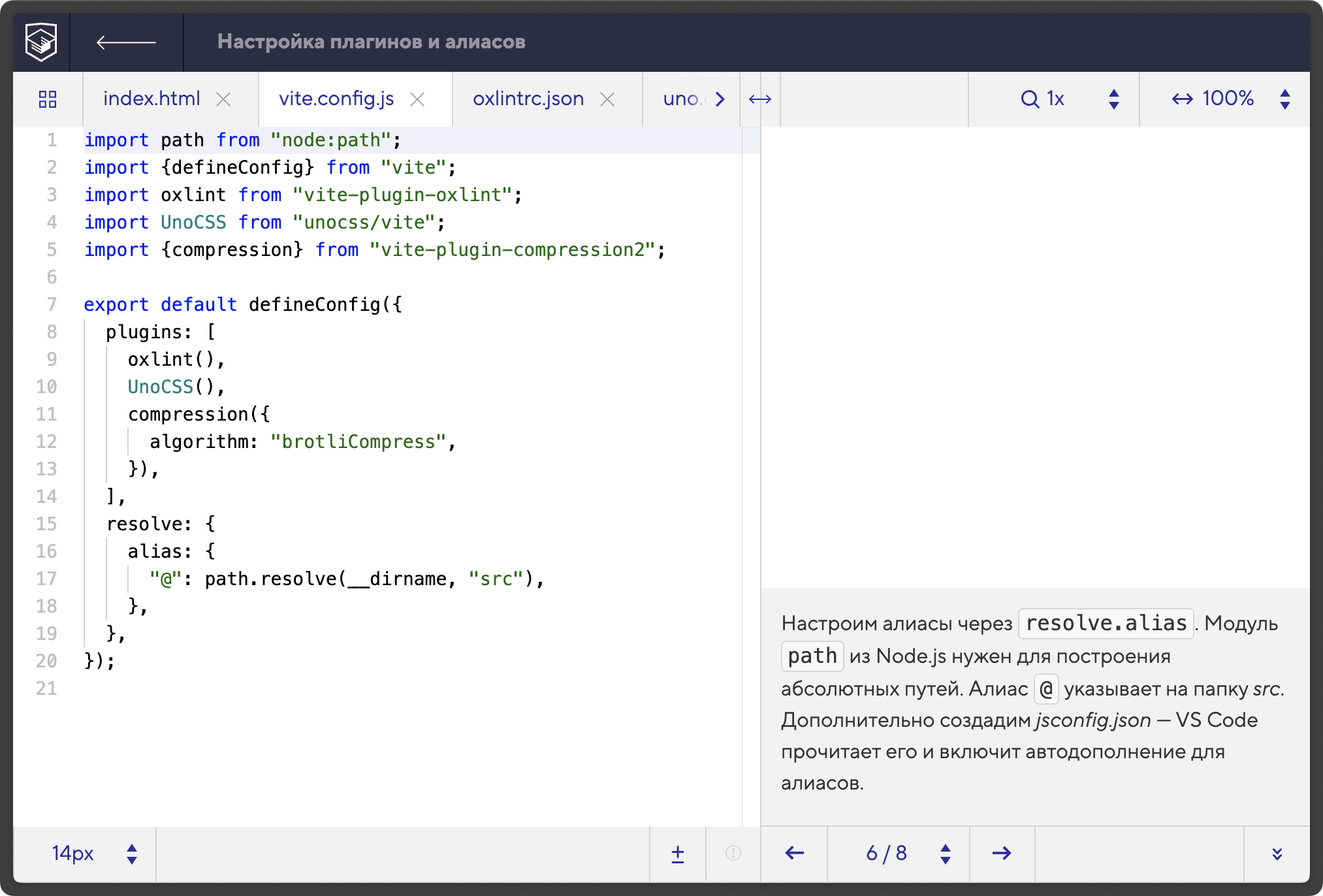
Task: Open the 1x zoom scale selector
Action: pyautogui.click(x=1054, y=99)
